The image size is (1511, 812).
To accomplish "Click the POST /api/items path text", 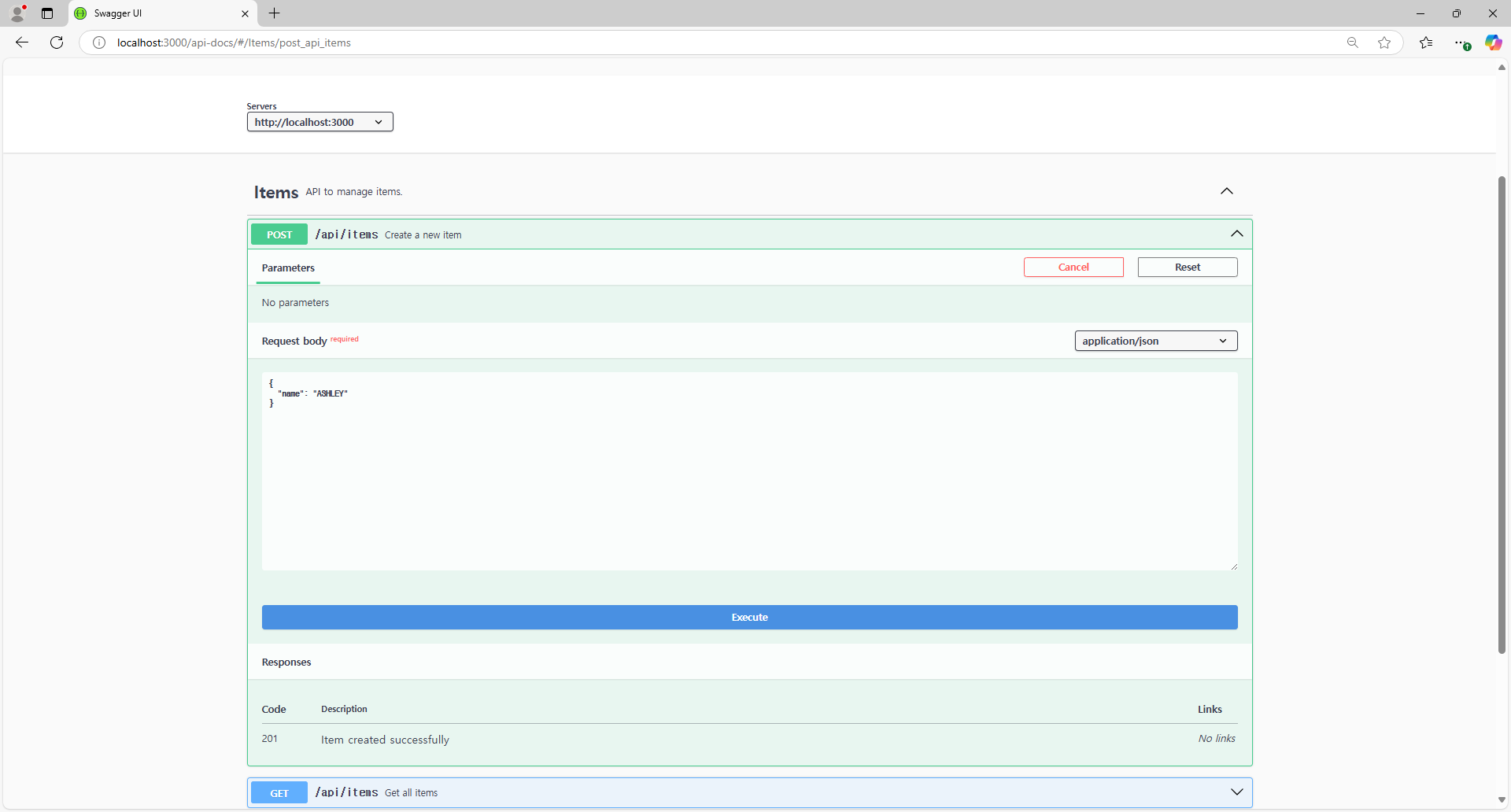I will 346,234.
